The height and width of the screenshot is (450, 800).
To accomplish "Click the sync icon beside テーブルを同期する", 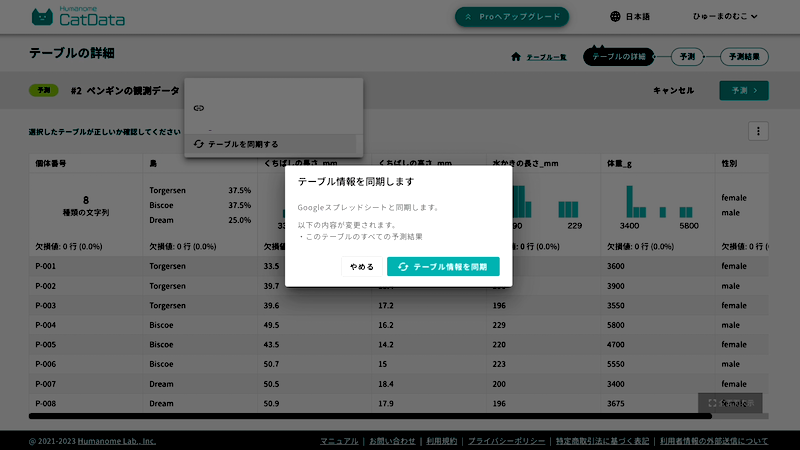I will [198, 144].
